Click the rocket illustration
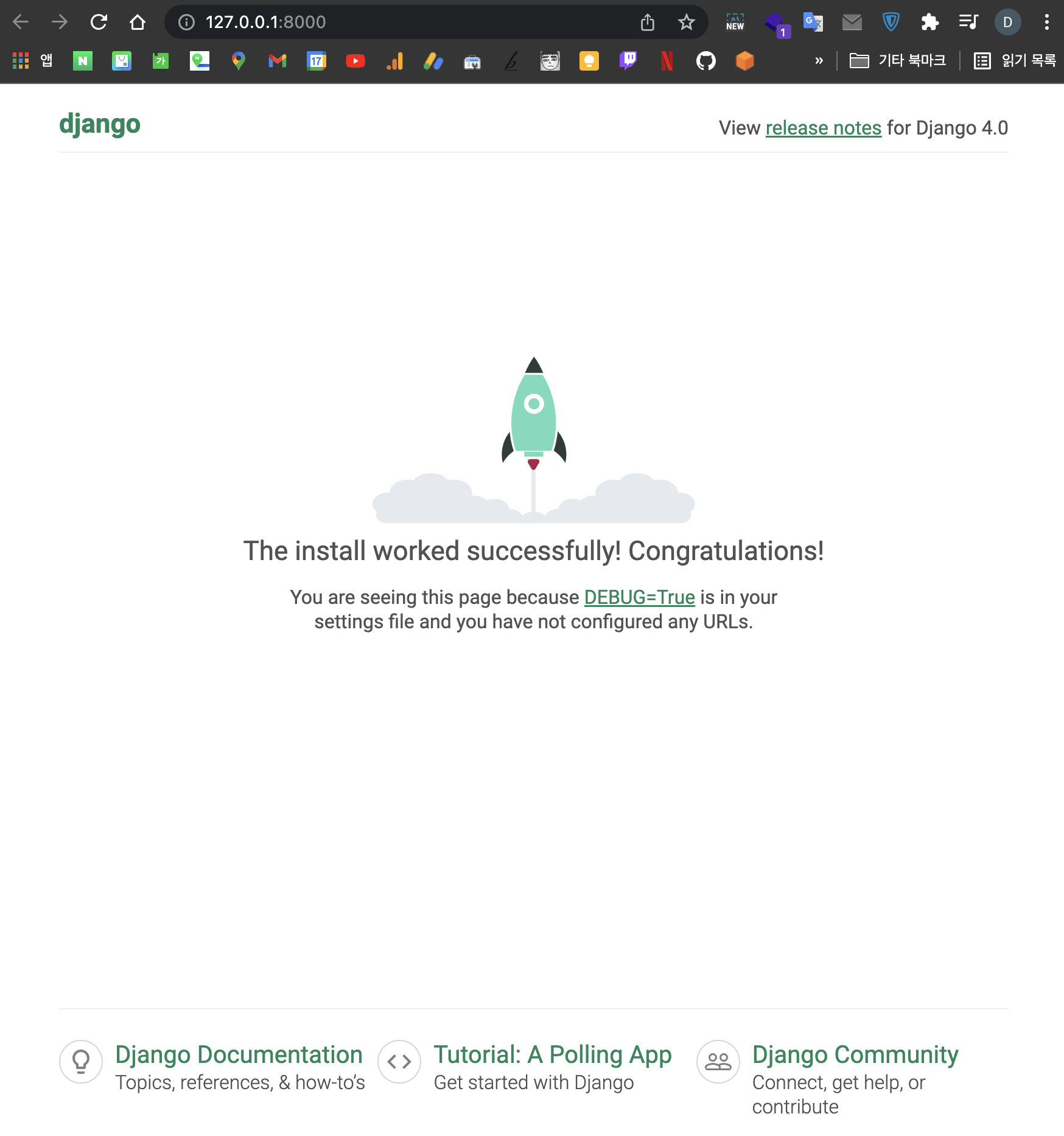 pyautogui.click(x=534, y=440)
